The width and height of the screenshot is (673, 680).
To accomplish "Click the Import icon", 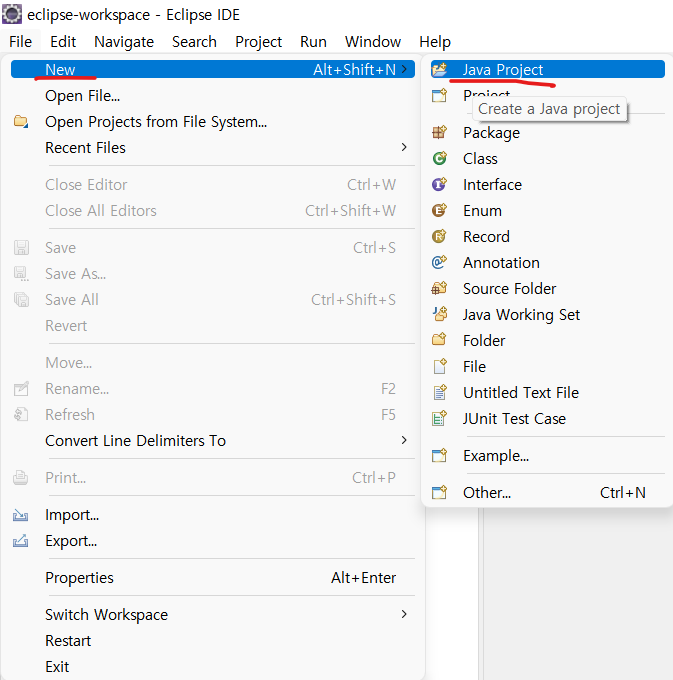I will click(x=21, y=515).
